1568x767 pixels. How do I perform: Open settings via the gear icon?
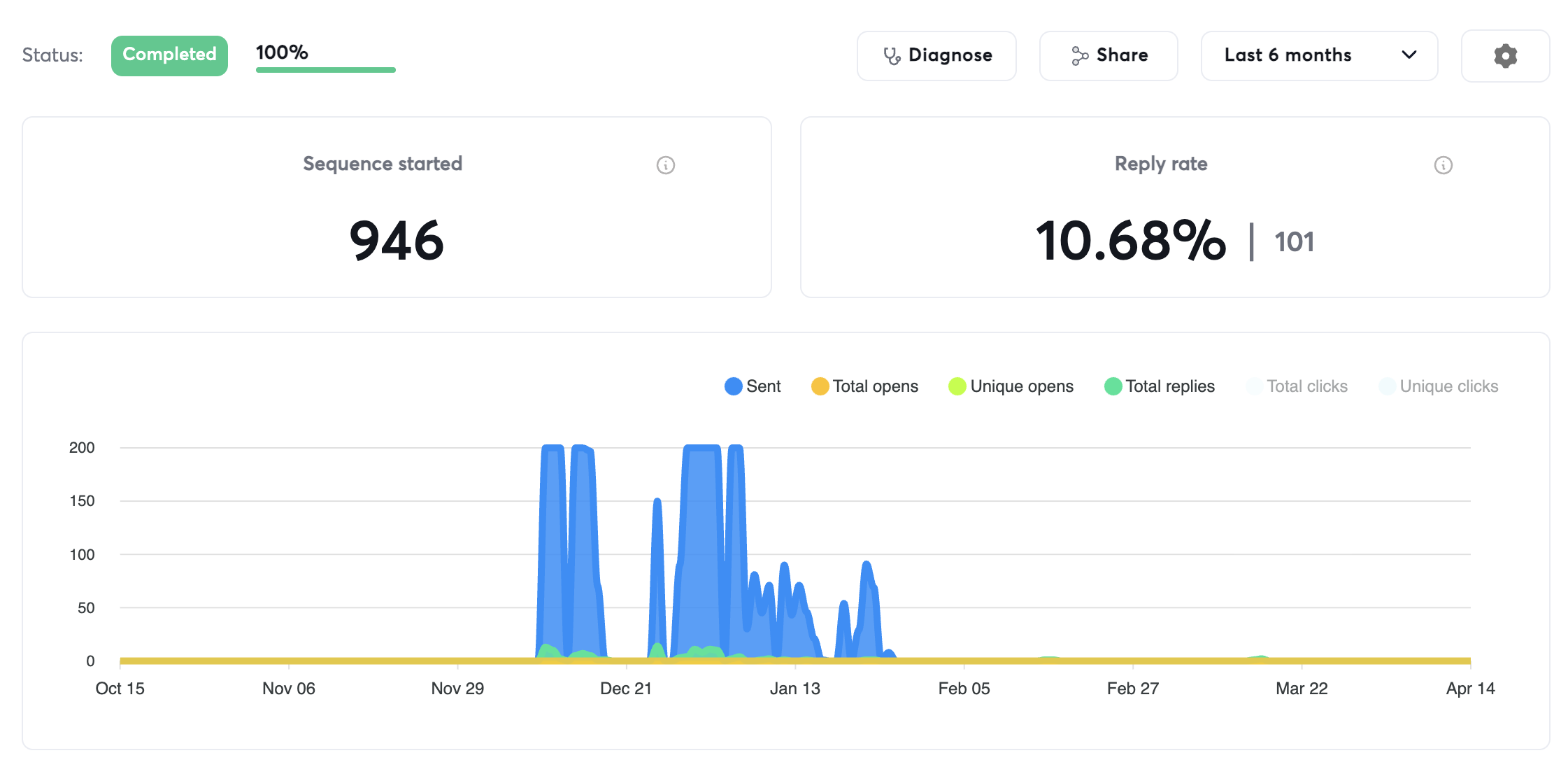(1505, 55)
